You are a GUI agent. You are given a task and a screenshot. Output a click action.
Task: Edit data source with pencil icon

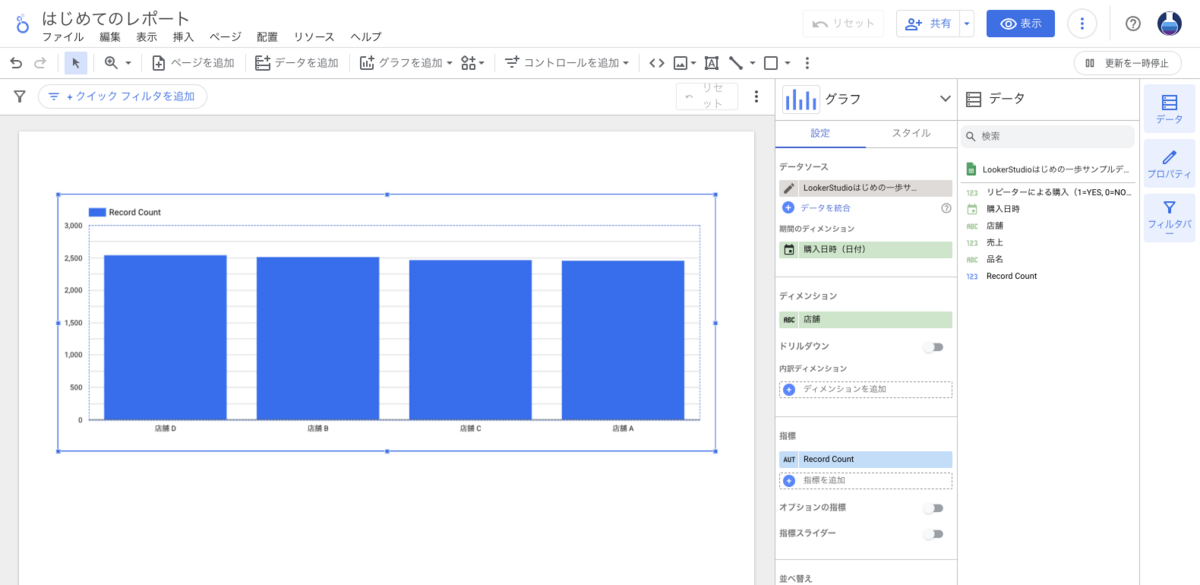pyautogui.click(x=789, y=188)
